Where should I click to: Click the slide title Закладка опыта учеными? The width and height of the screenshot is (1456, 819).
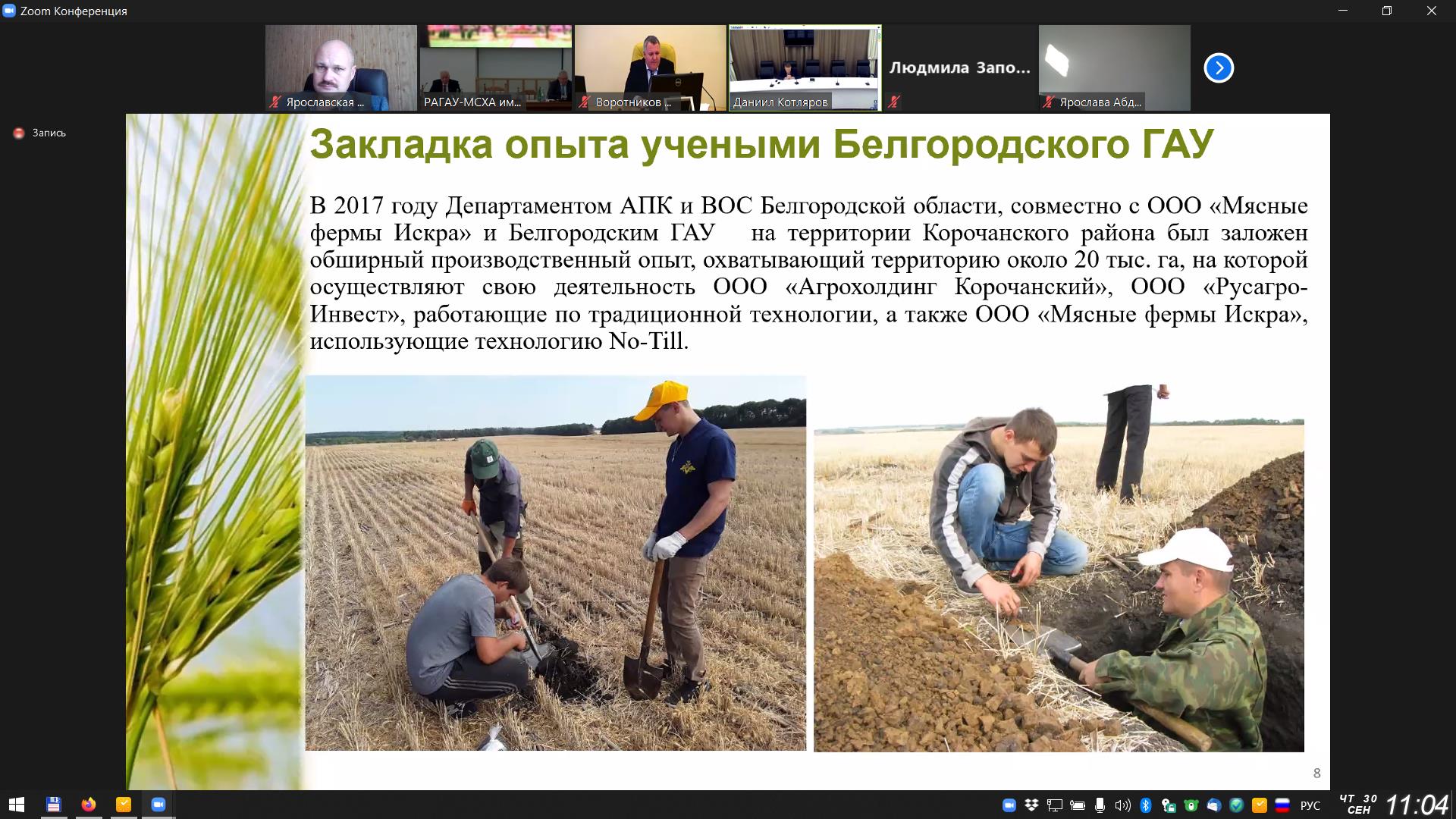point(762,144)
